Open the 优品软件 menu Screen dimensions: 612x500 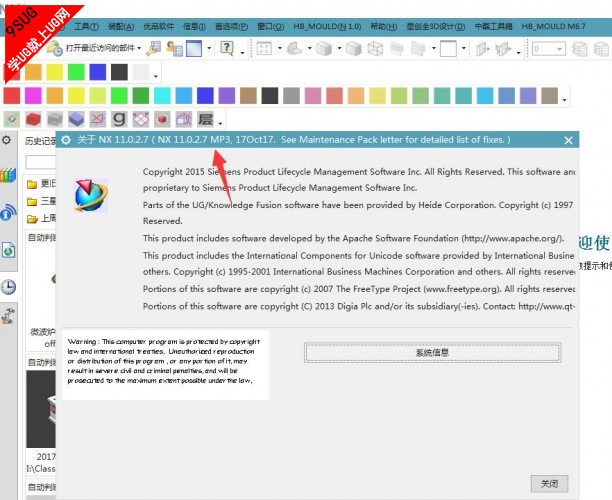[158, 27]
